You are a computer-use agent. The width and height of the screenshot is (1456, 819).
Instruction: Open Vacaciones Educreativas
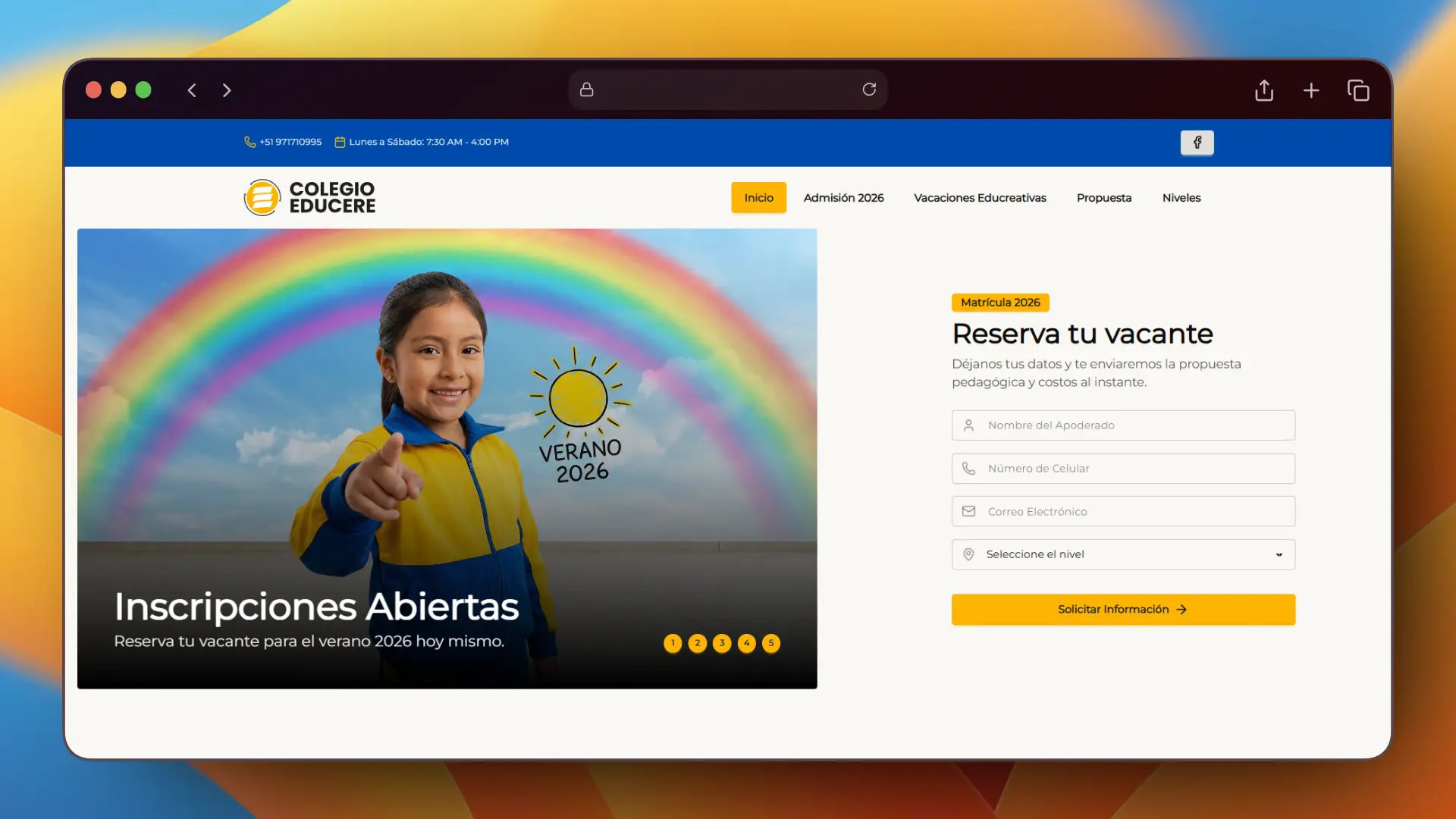(x=980, y=197)
